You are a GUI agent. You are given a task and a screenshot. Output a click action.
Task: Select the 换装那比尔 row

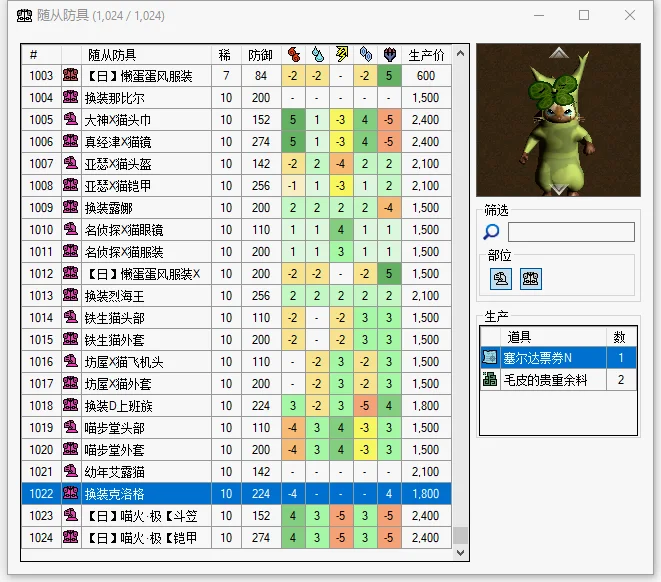236,98
